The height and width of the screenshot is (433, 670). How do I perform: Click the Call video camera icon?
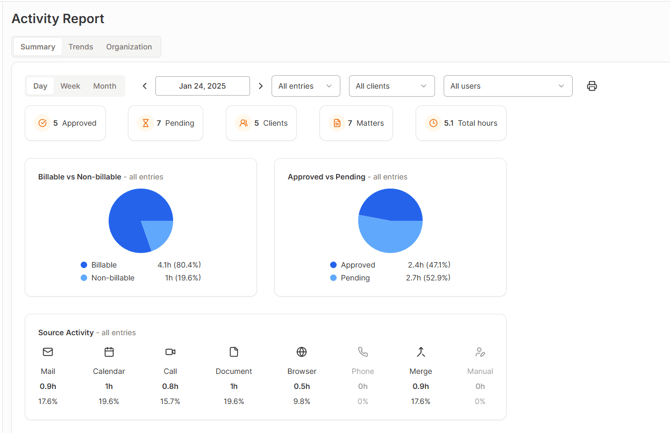170,352
